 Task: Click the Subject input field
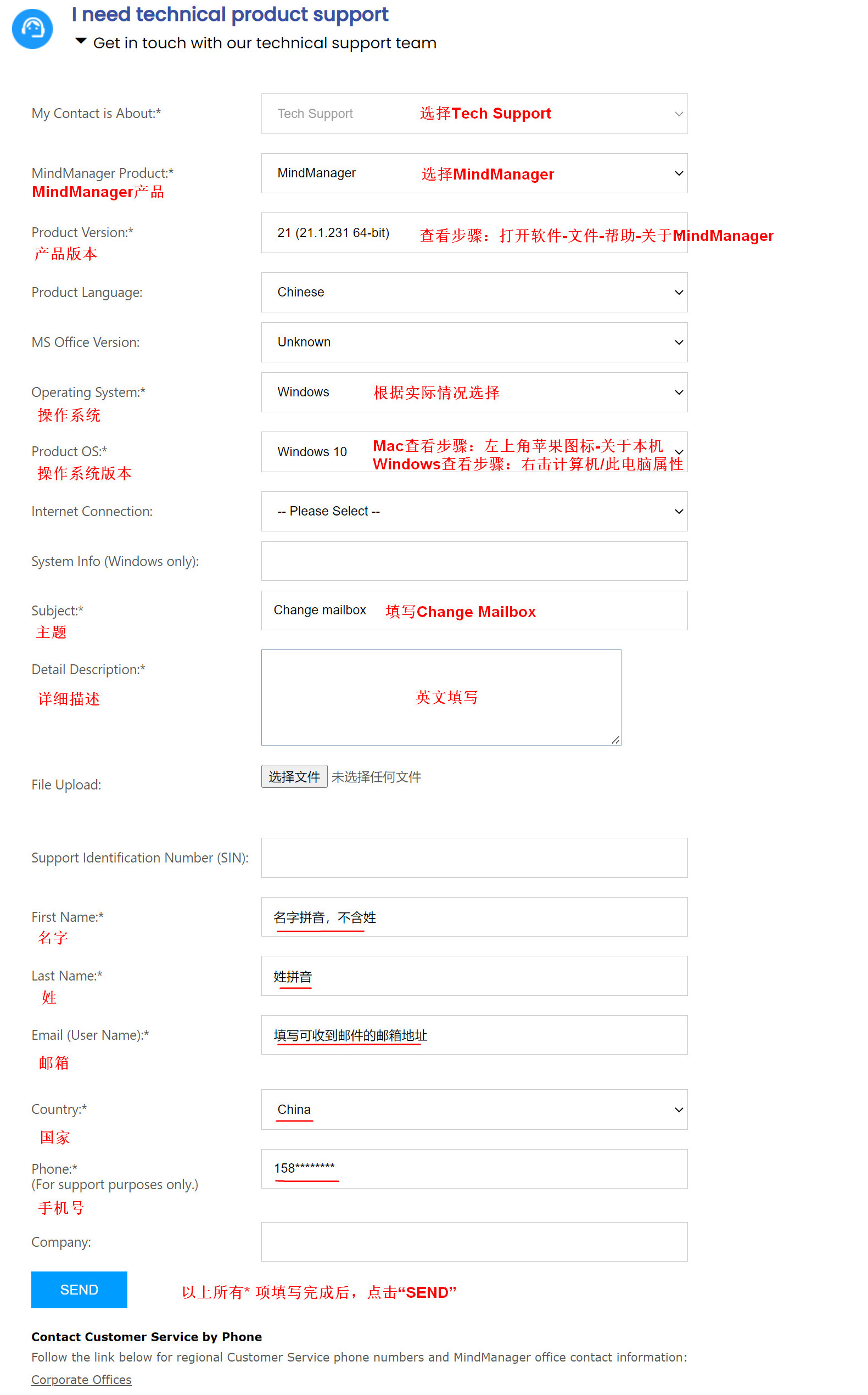pyautogui.click(x=474, y=610)
